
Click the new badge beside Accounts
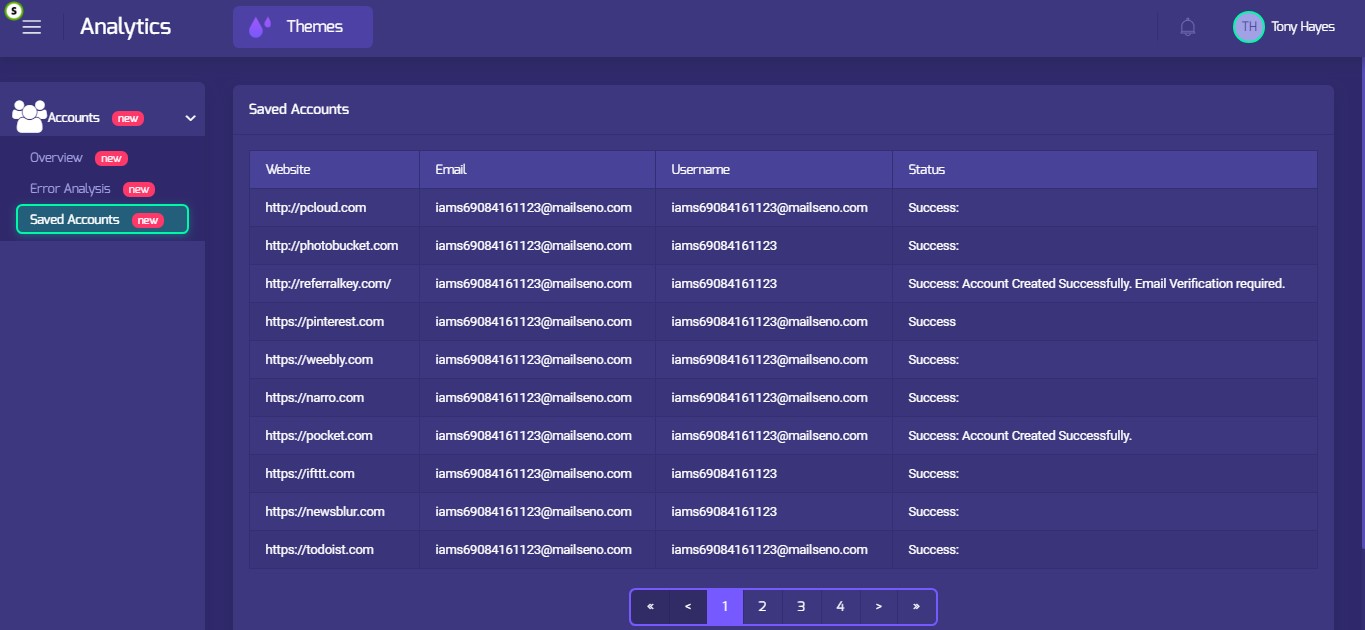128,118
